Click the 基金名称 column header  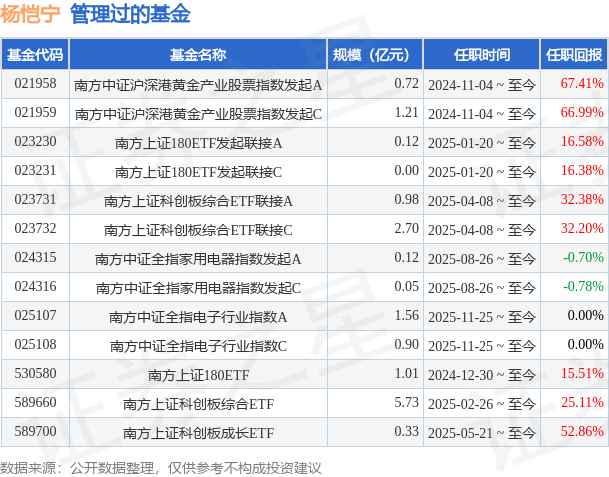pyautogui.click(x=198, y=55)
